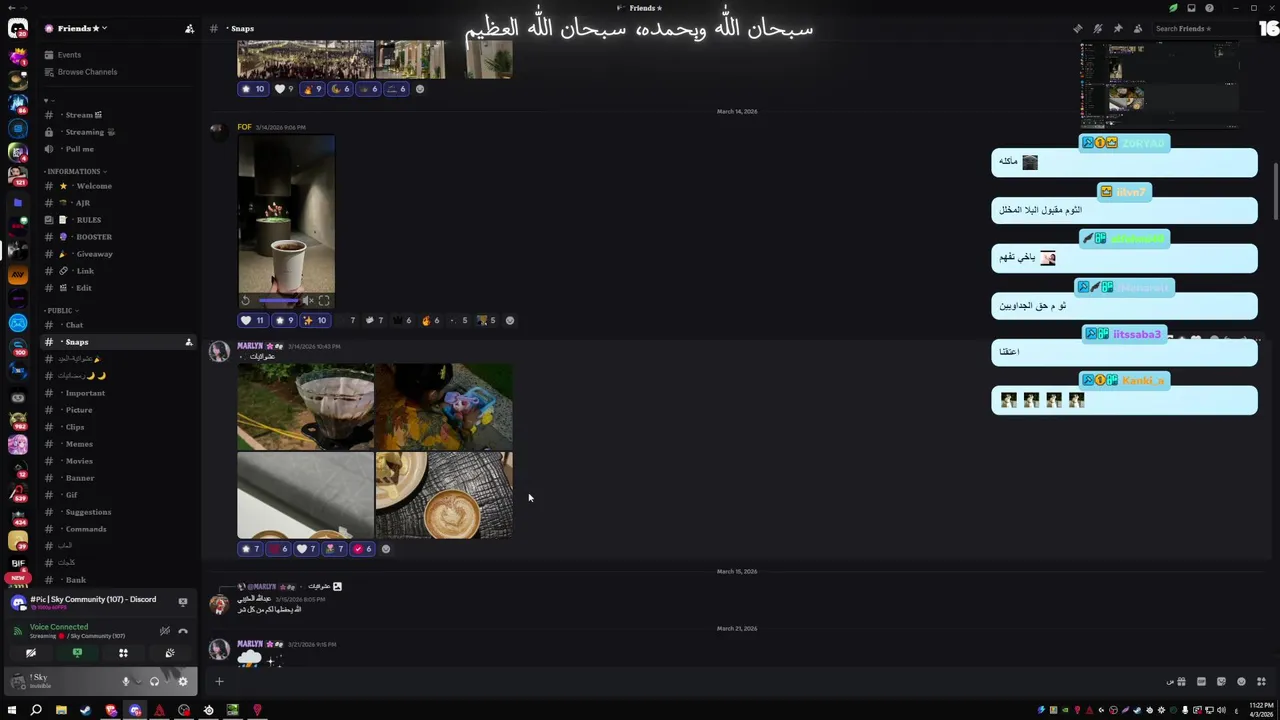This screenshot has width=1280, height=720.
Task: Open Events in the sidebar
Action: coord(118,55)
